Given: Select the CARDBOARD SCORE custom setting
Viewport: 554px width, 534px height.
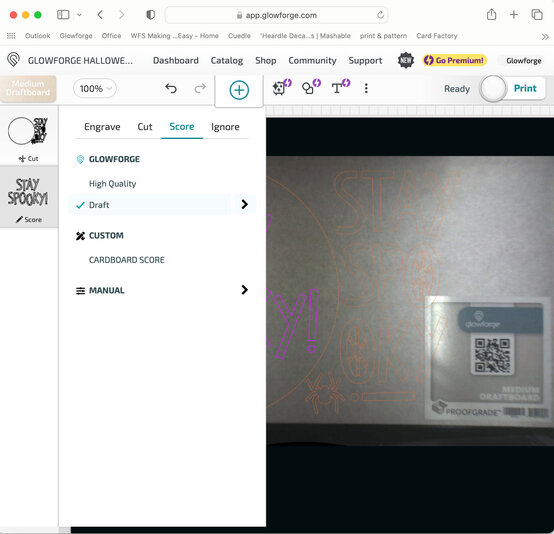Looking at the screenshot, I should 126,260.
